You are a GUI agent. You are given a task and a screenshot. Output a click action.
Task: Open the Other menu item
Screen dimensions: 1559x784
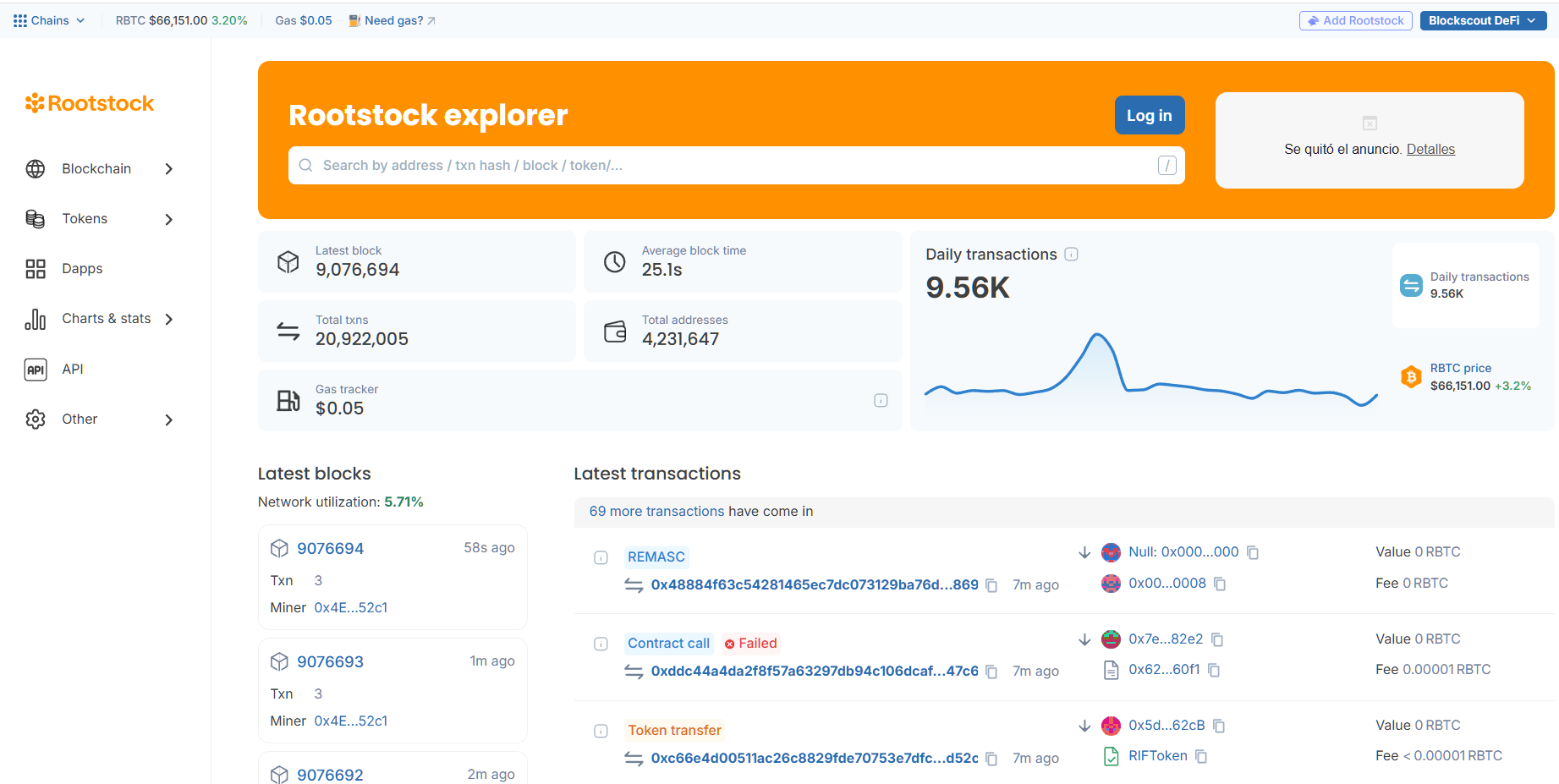[100, 419]
